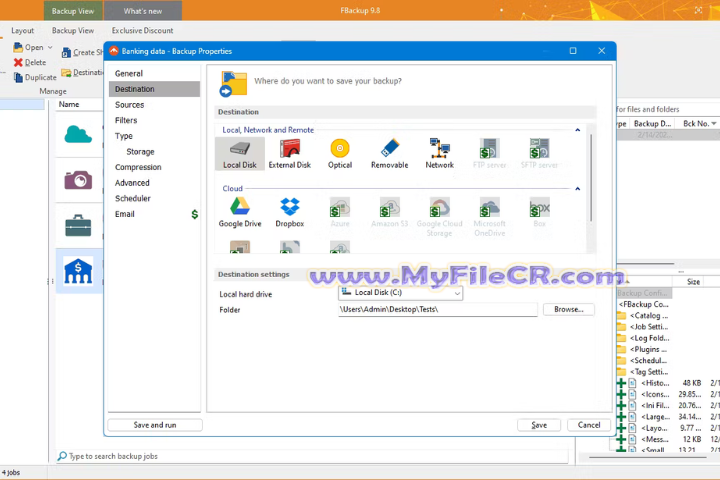Click Duplicate in Manage toolbar

(35, 77)
